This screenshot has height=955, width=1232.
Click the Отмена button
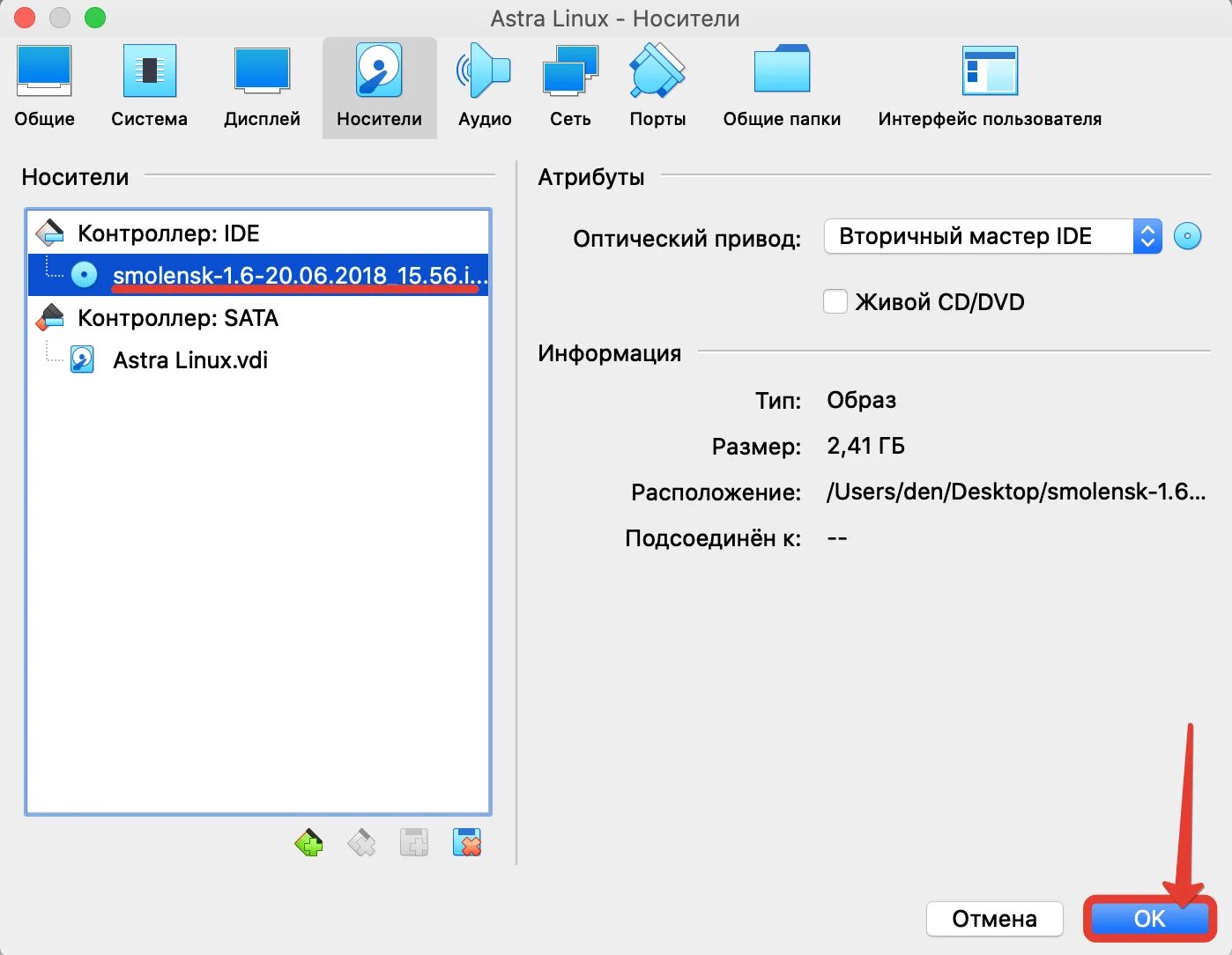pyautogui.click(x=994, y=919)
